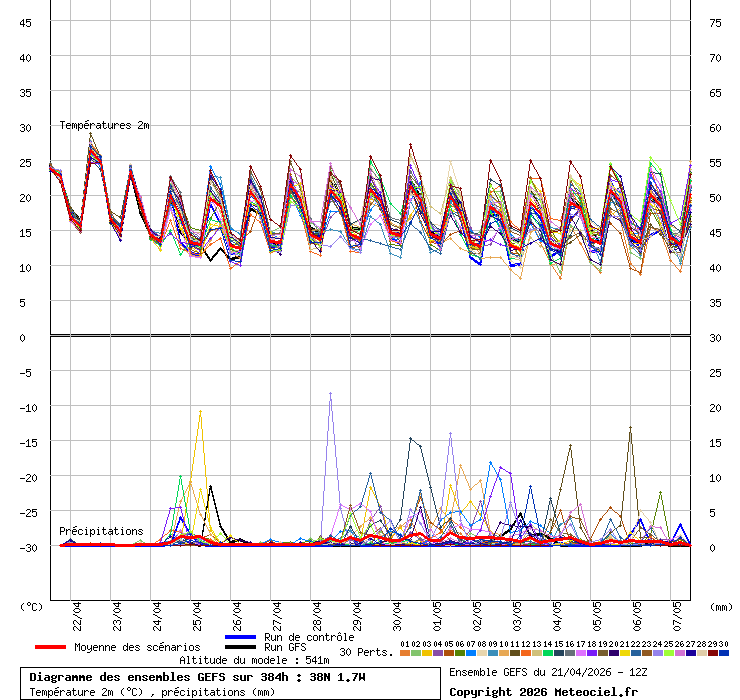Click the 'Précipitations' chart label
The image size is (740, 700).
click(101, 531)
